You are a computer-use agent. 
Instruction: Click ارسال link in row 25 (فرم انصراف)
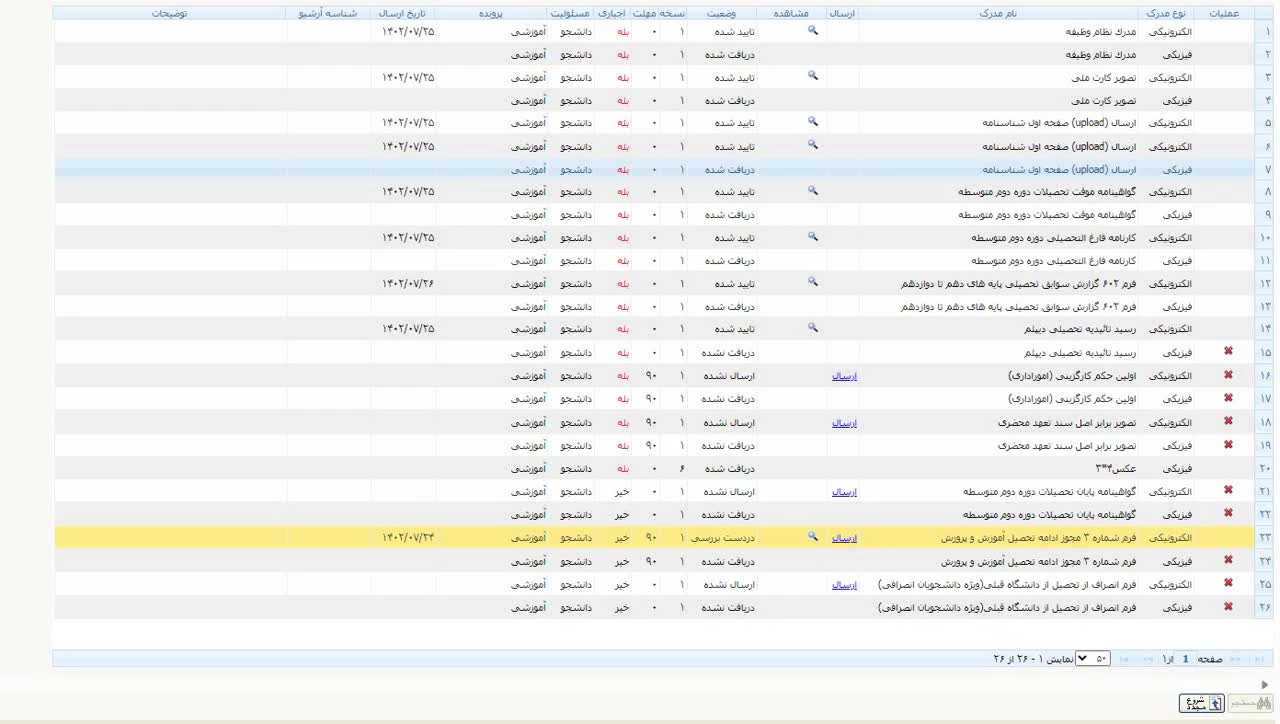click(x=844, y=585)
